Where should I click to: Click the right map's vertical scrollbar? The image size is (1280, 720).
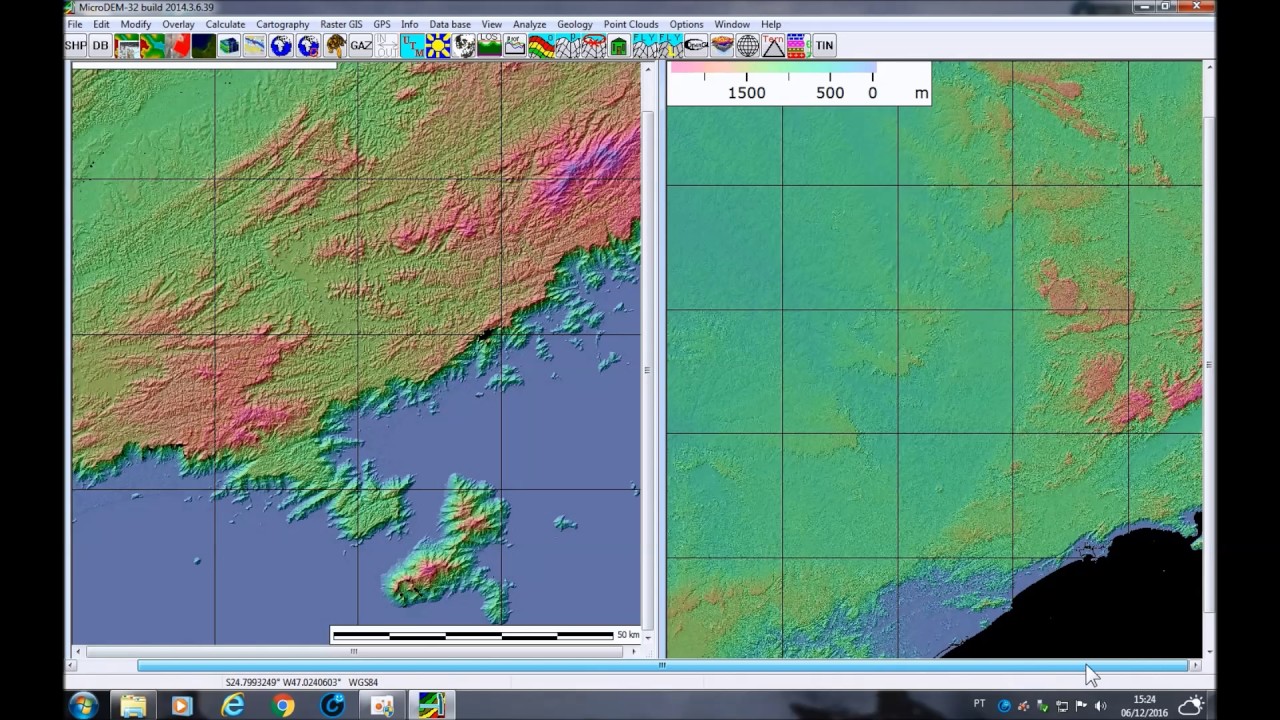pos(1209,360)
